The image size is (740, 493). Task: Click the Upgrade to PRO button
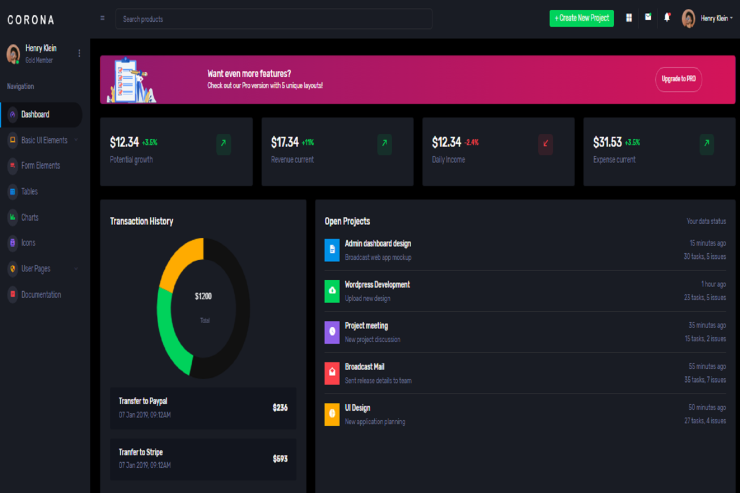pyautogui.click(x=678, y=78)
